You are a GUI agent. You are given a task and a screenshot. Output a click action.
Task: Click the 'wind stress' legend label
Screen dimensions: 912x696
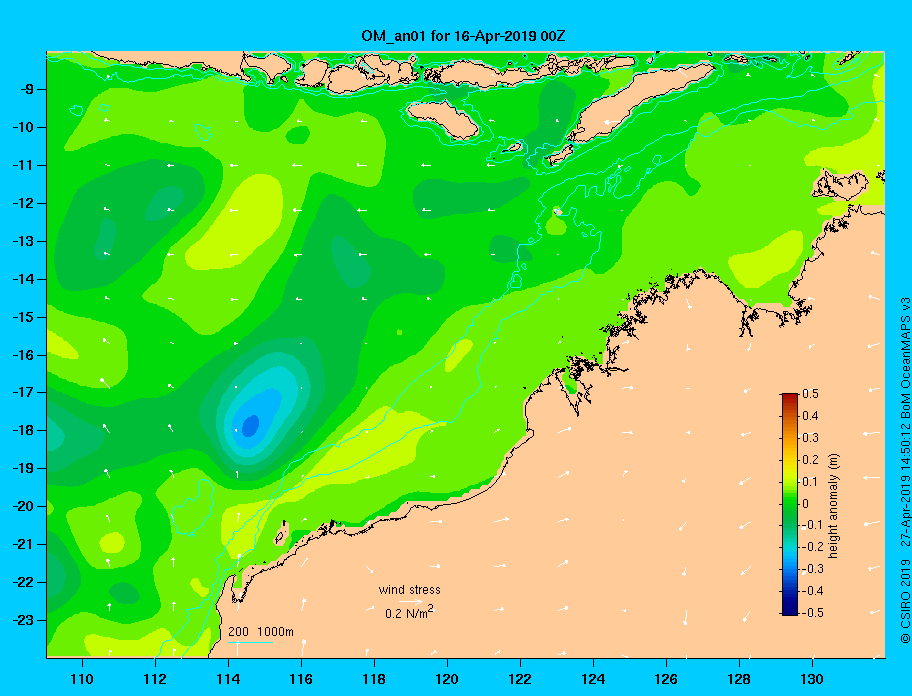click(409, 590)
